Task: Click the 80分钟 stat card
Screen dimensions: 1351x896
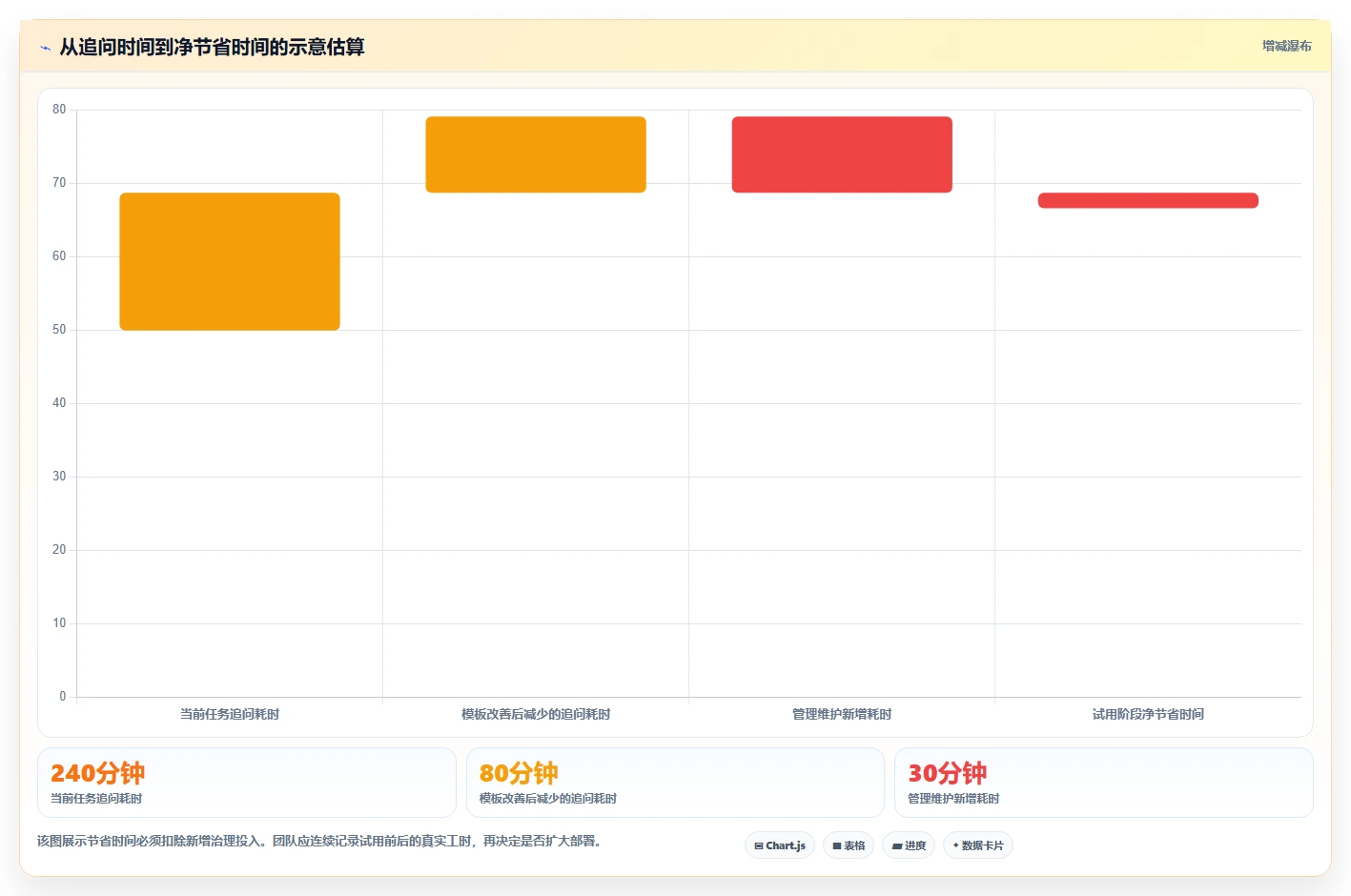Action: [x=675, y=783]
